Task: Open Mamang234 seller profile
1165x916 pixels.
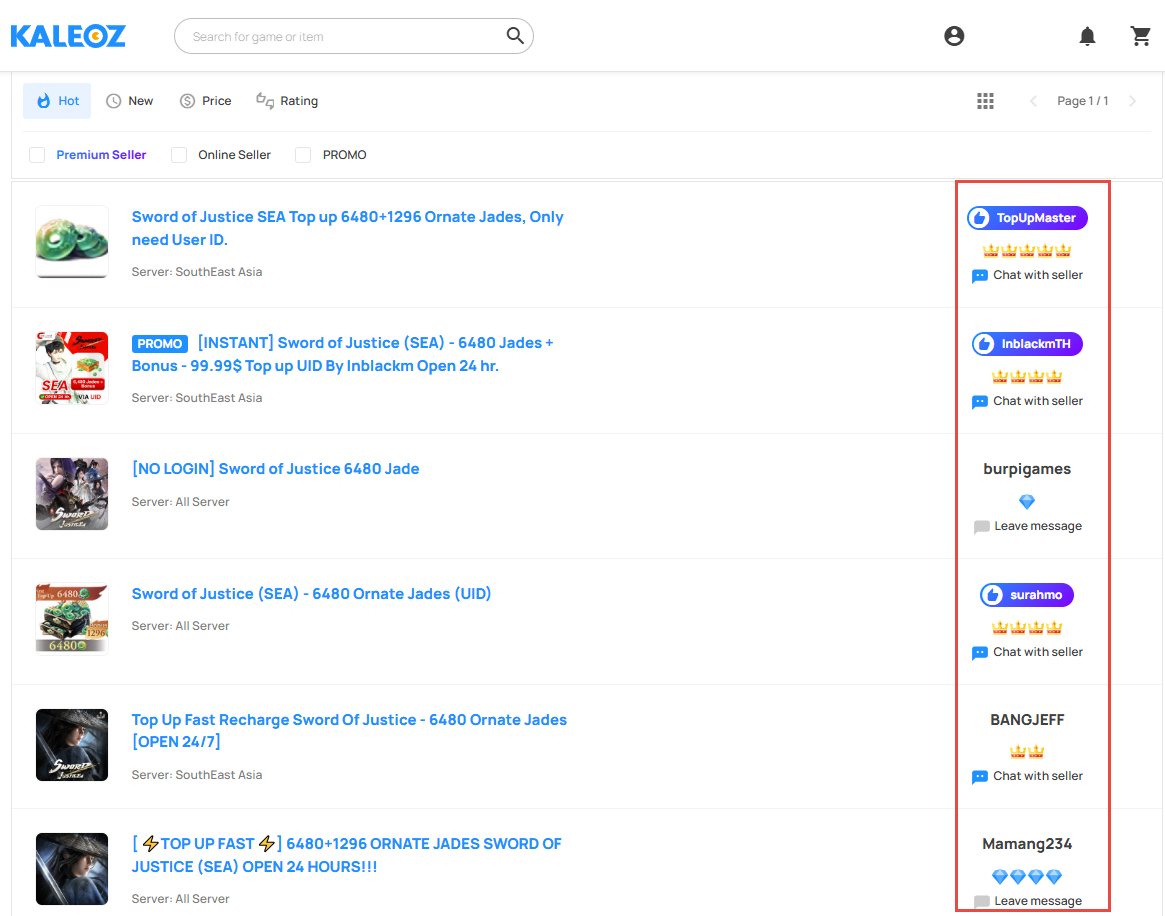Action: click(x=1027, y=844)
